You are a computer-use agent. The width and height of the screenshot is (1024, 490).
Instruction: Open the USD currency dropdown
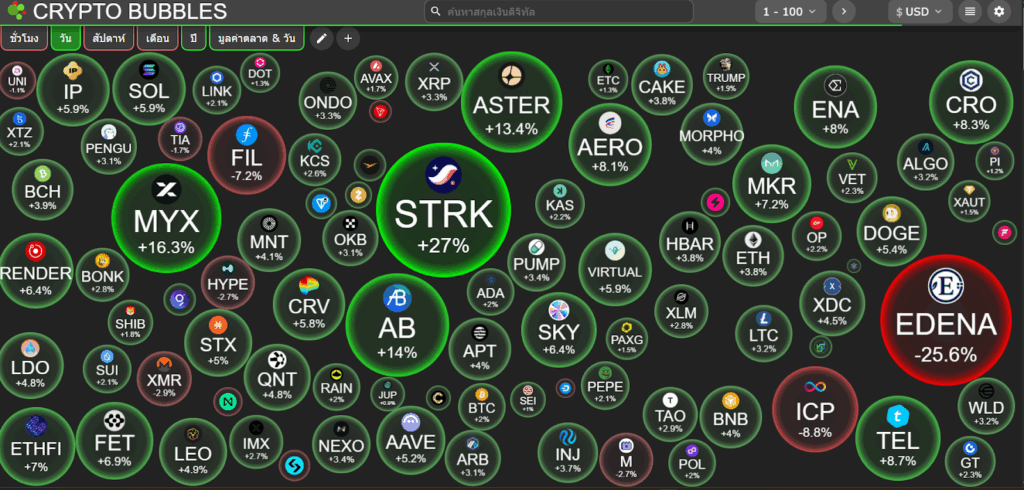pyautogui.click(x=919, y=12)
